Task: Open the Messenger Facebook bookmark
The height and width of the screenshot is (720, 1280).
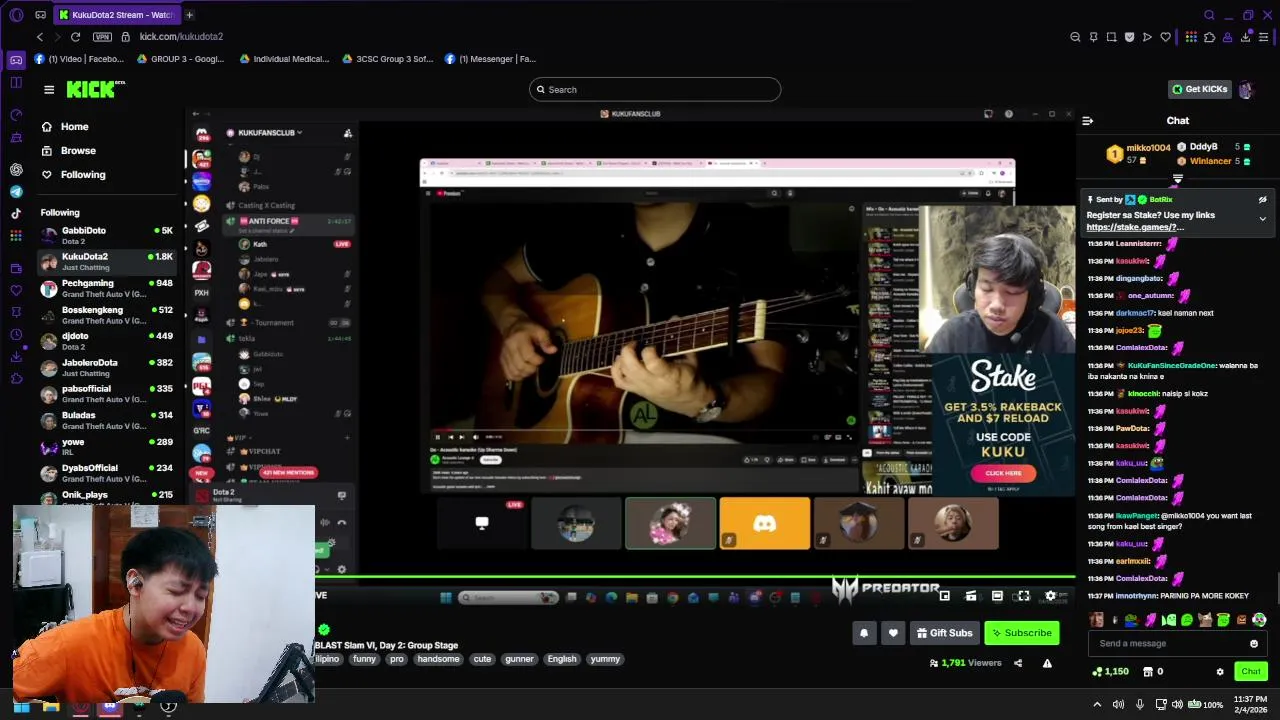Action: [490, 59]
